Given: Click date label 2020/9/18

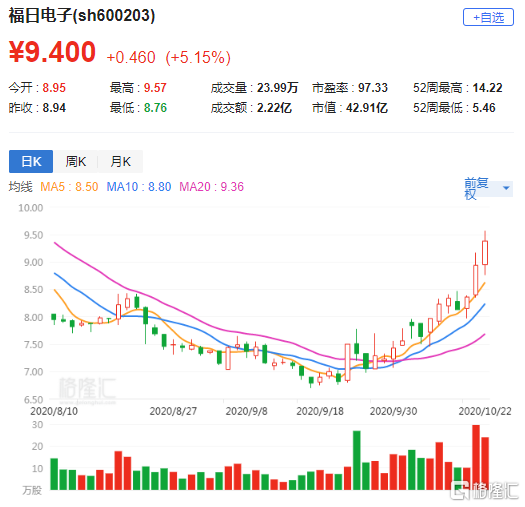Looking at the screenshot, I should tap(320, 411).
